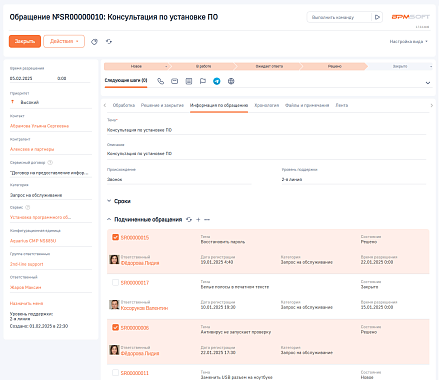The height and width of the screenshot is (380, 439).
Task: Add a subordinate case with plus icon
Action: (x=198, y=219)
